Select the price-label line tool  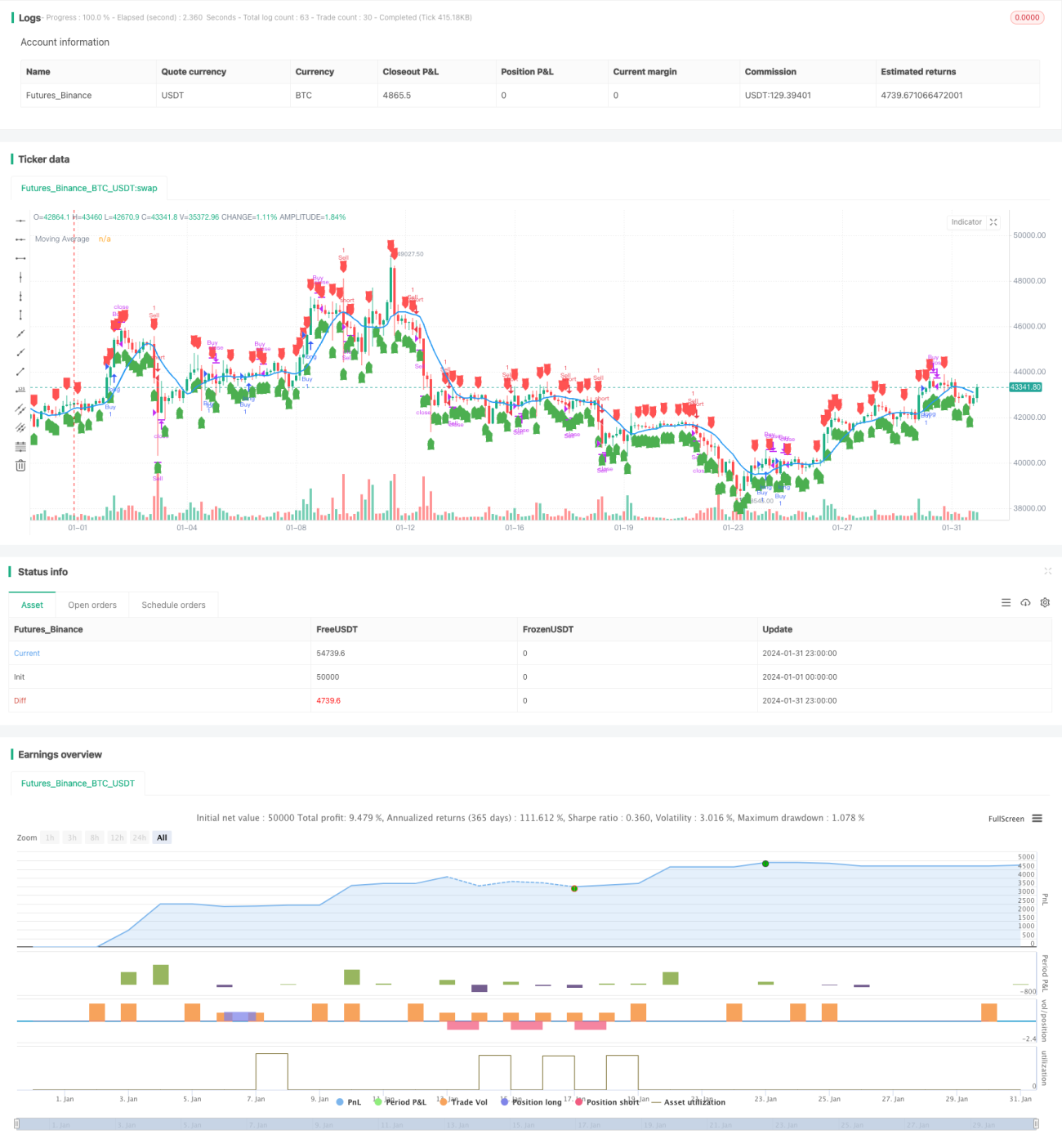point(20,390)
